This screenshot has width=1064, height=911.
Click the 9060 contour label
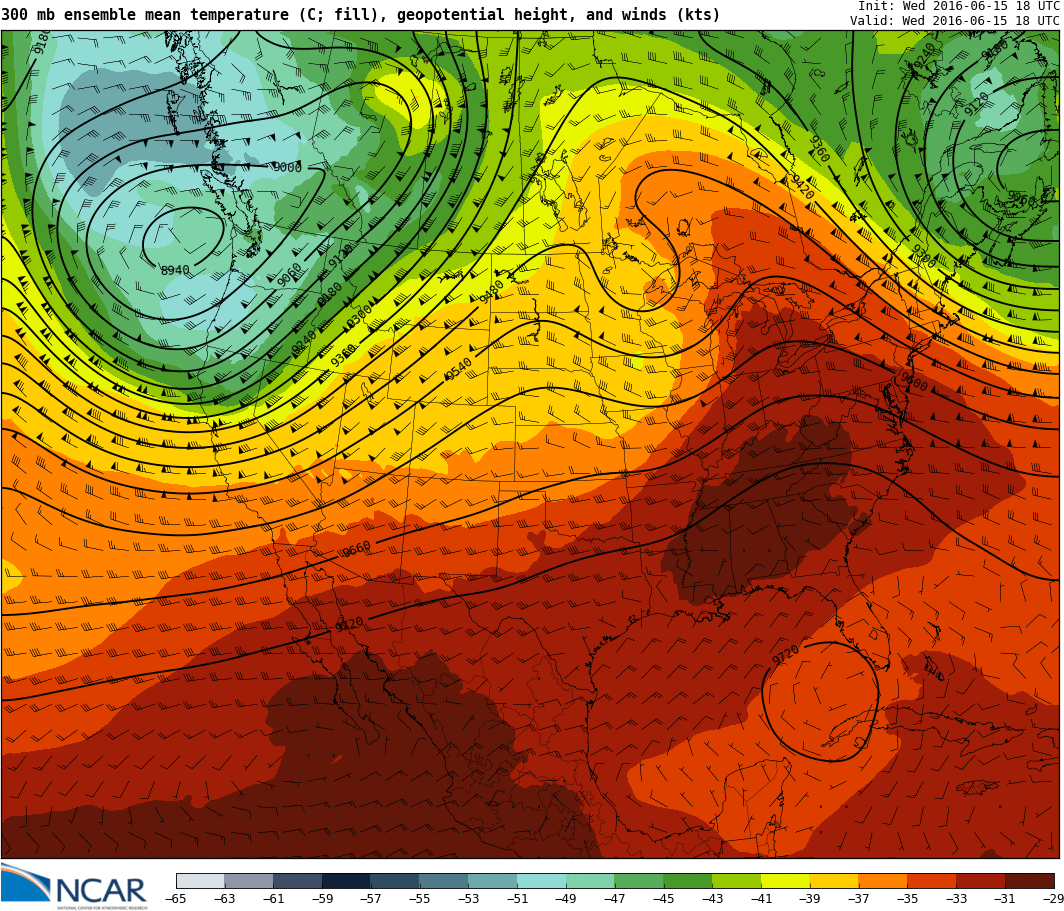(289, 275)
